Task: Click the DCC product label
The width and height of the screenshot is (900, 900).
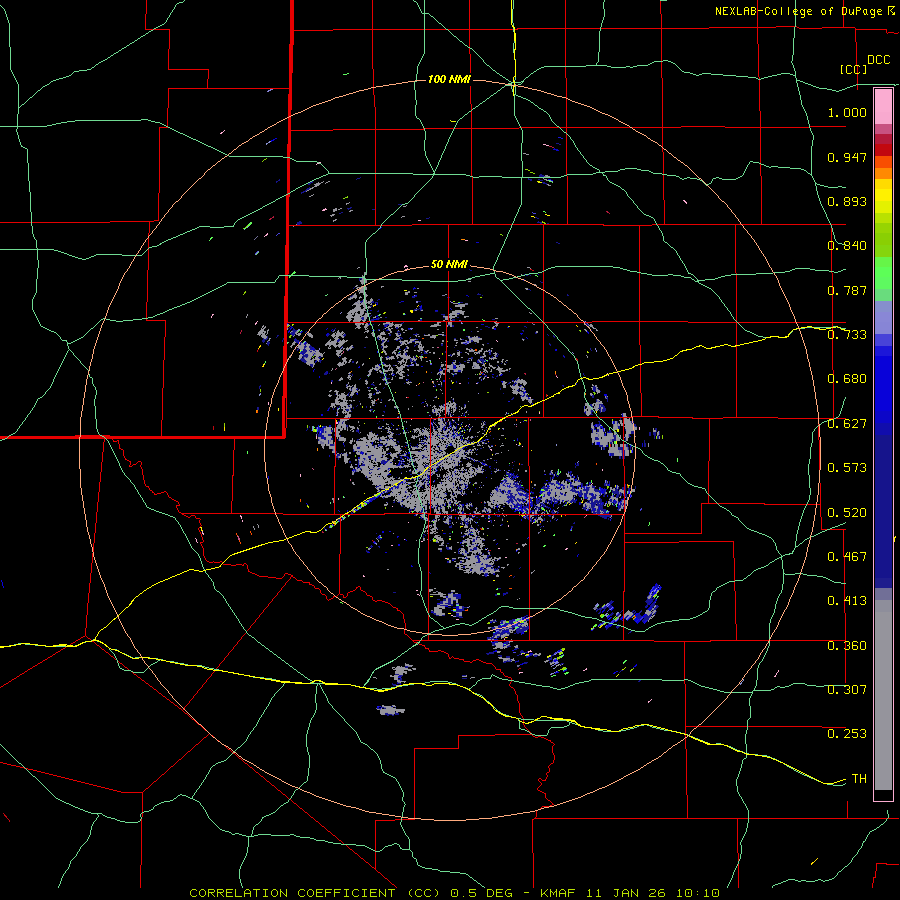Action: (878, 60)
